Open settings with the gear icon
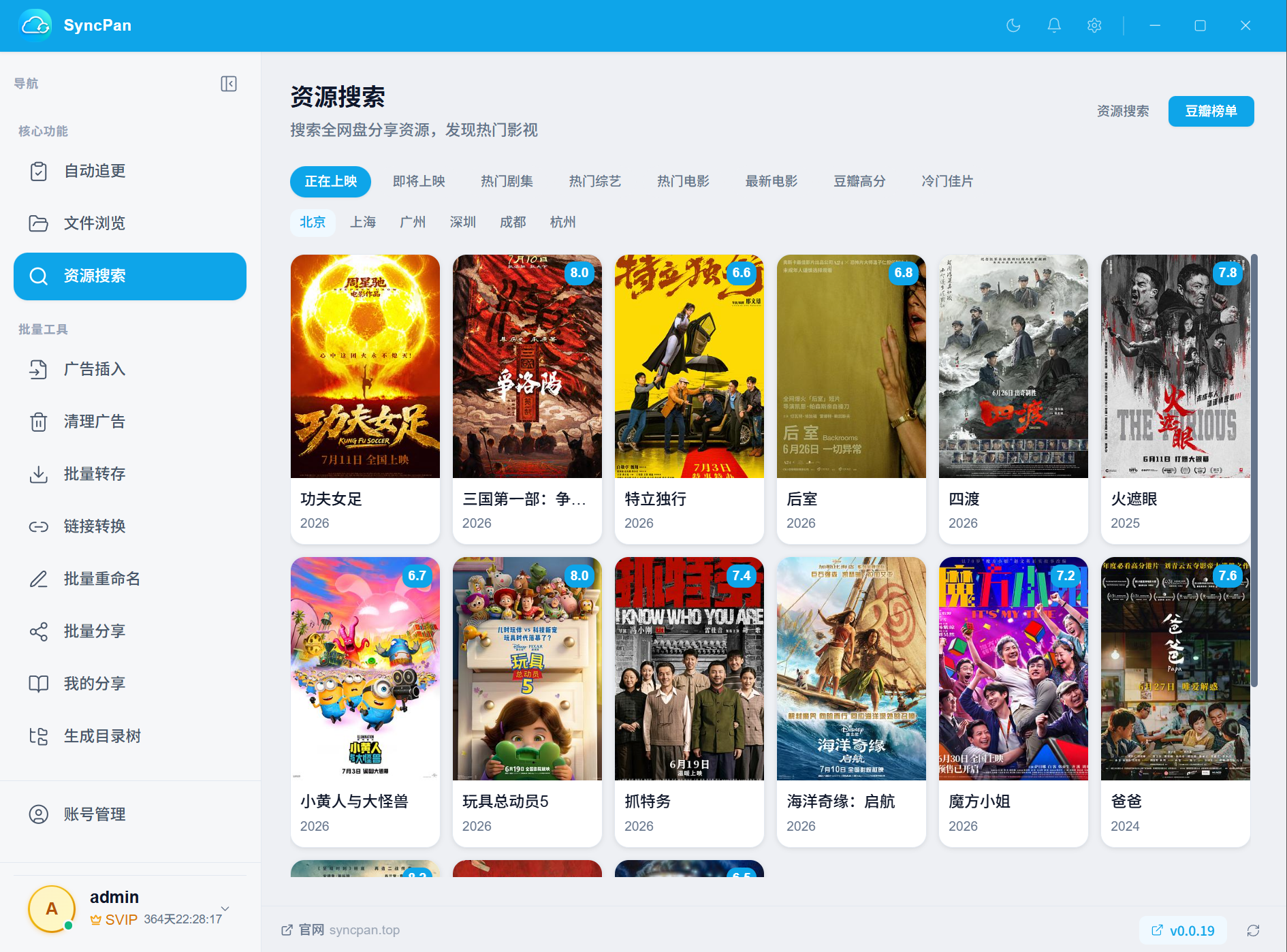This screenshot has width=1287, height=952. [1094, 26]
